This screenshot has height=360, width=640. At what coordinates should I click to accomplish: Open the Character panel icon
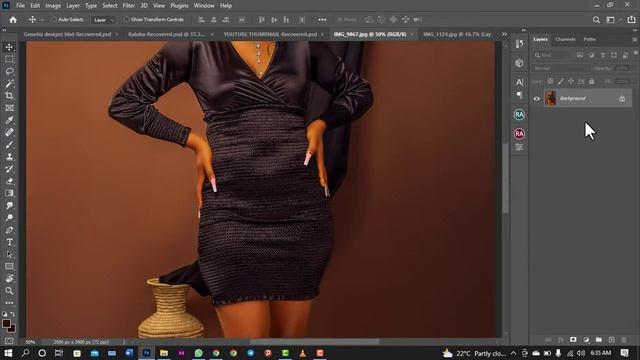519,82
